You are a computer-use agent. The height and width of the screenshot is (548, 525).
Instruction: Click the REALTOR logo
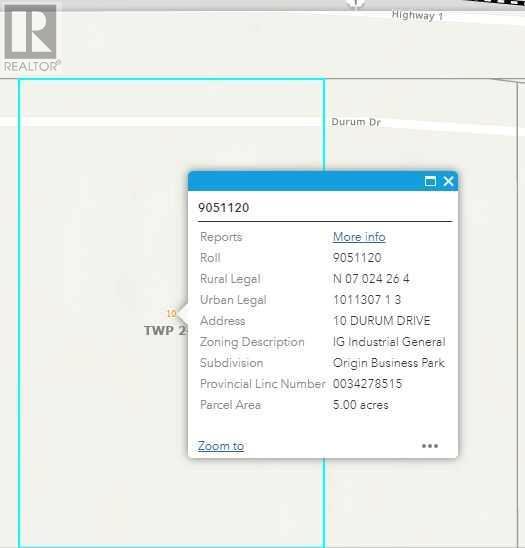(x=31, y=37)
